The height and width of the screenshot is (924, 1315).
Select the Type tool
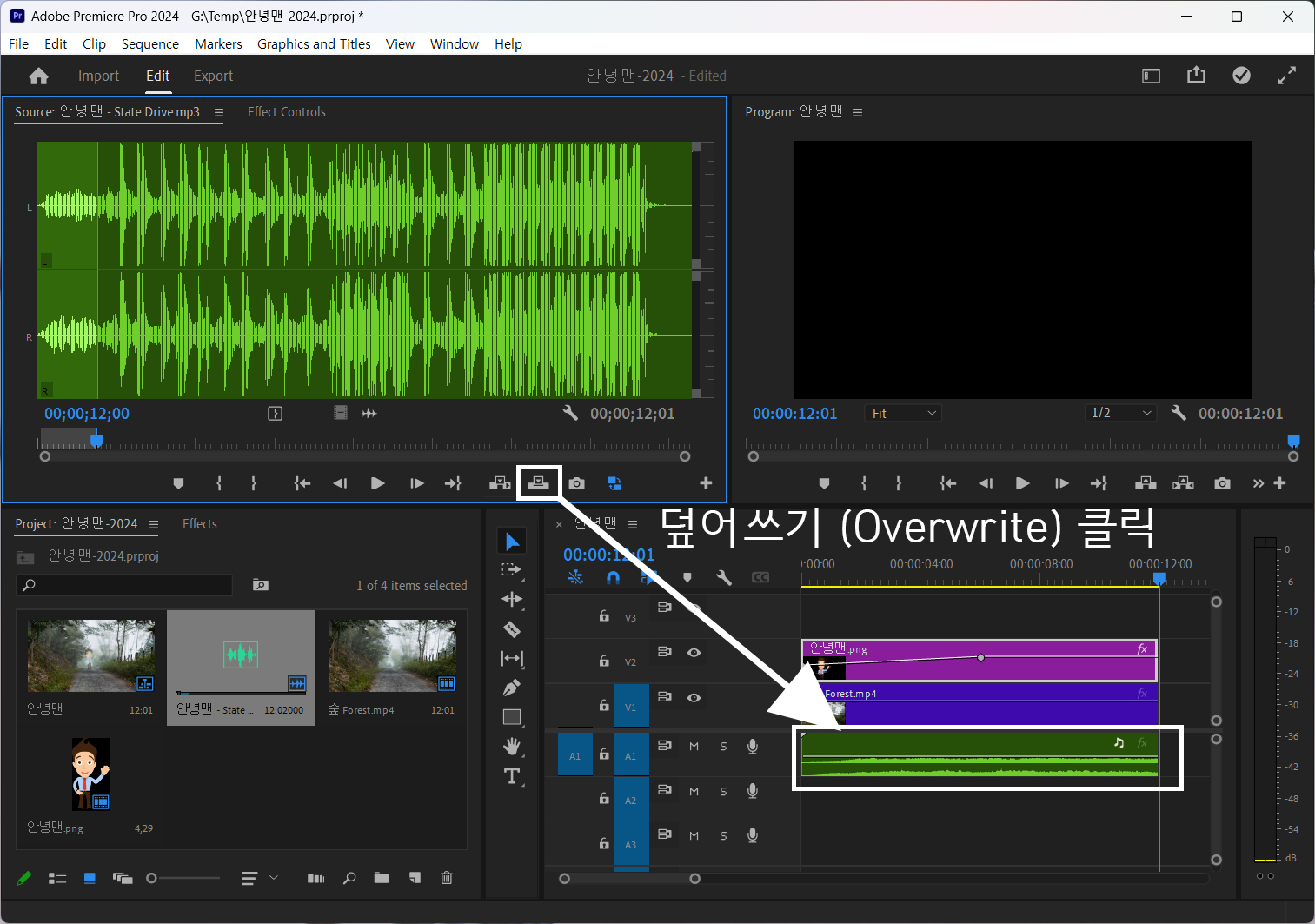point(512,776)
